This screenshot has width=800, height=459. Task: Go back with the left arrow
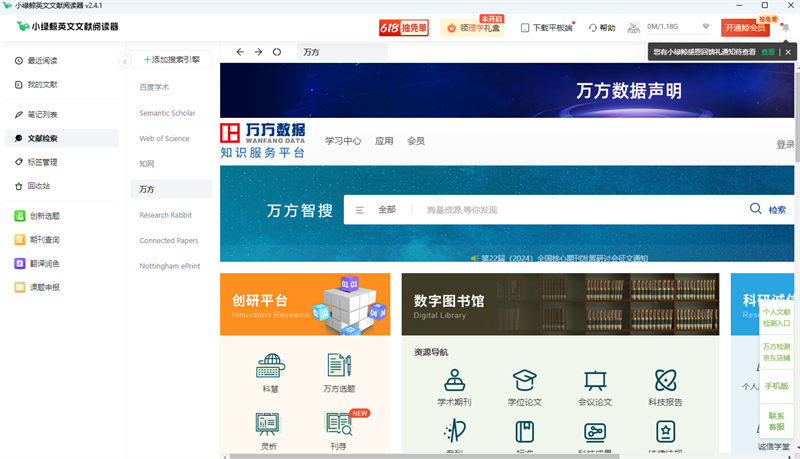coord(240,52)
